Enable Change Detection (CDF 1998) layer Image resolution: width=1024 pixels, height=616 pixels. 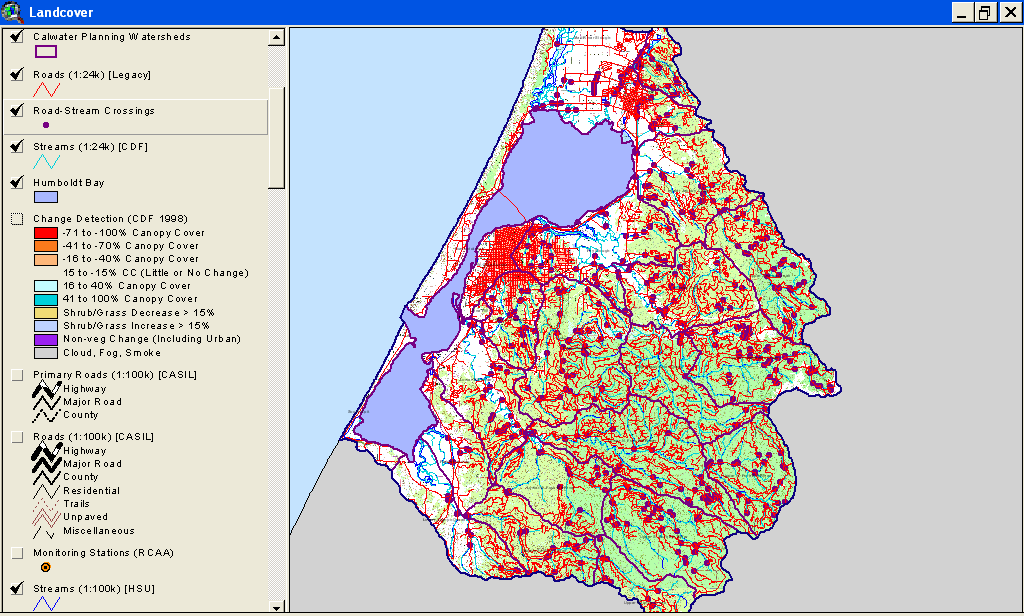tap(17, 219)
